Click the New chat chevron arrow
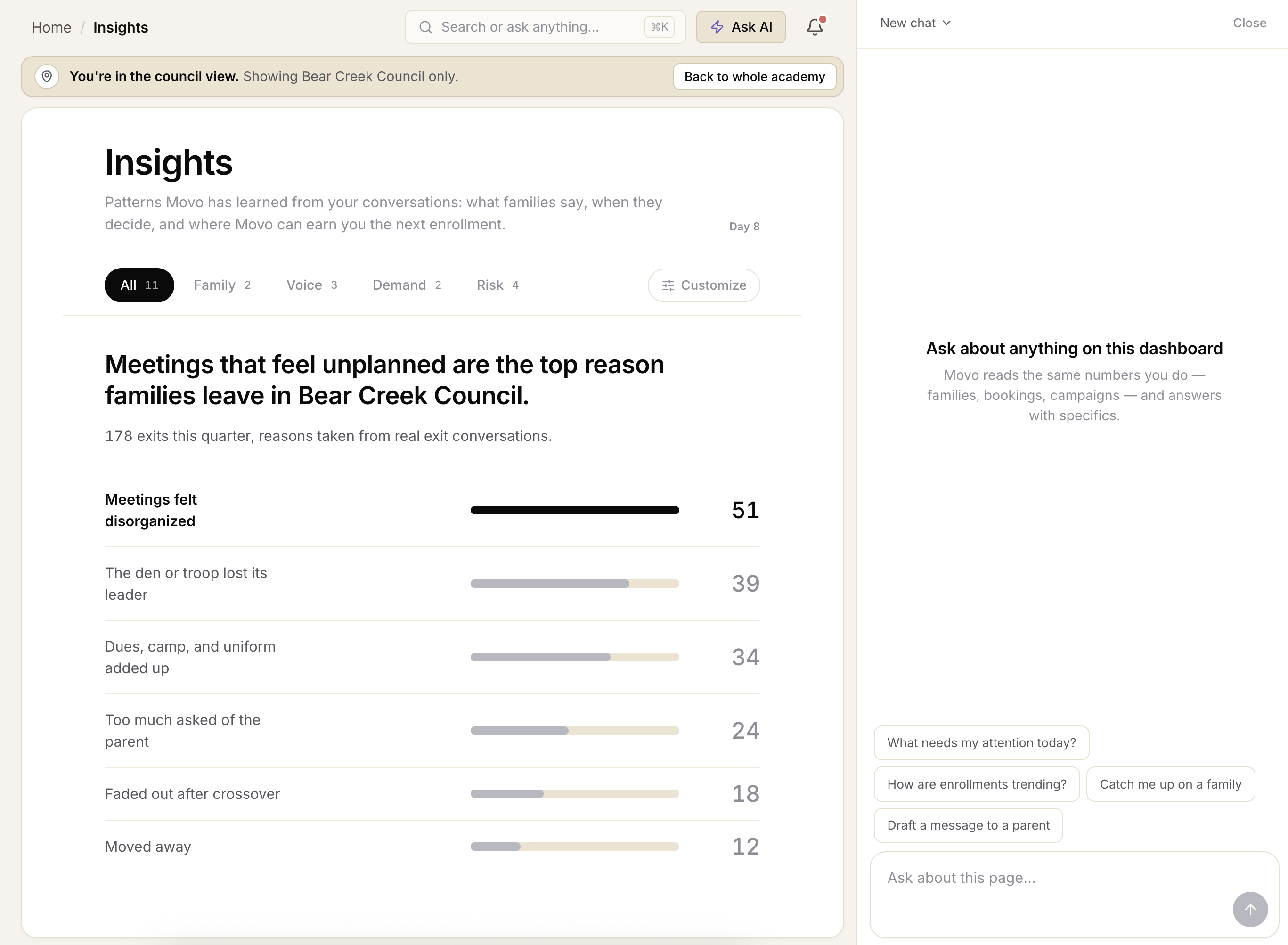 pyautogui.click(x=946, y=23)
